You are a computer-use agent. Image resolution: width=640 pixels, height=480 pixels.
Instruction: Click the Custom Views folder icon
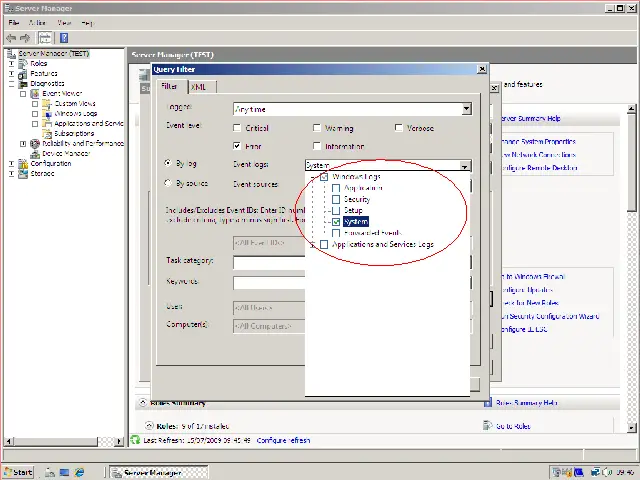(x=47, y=104)
